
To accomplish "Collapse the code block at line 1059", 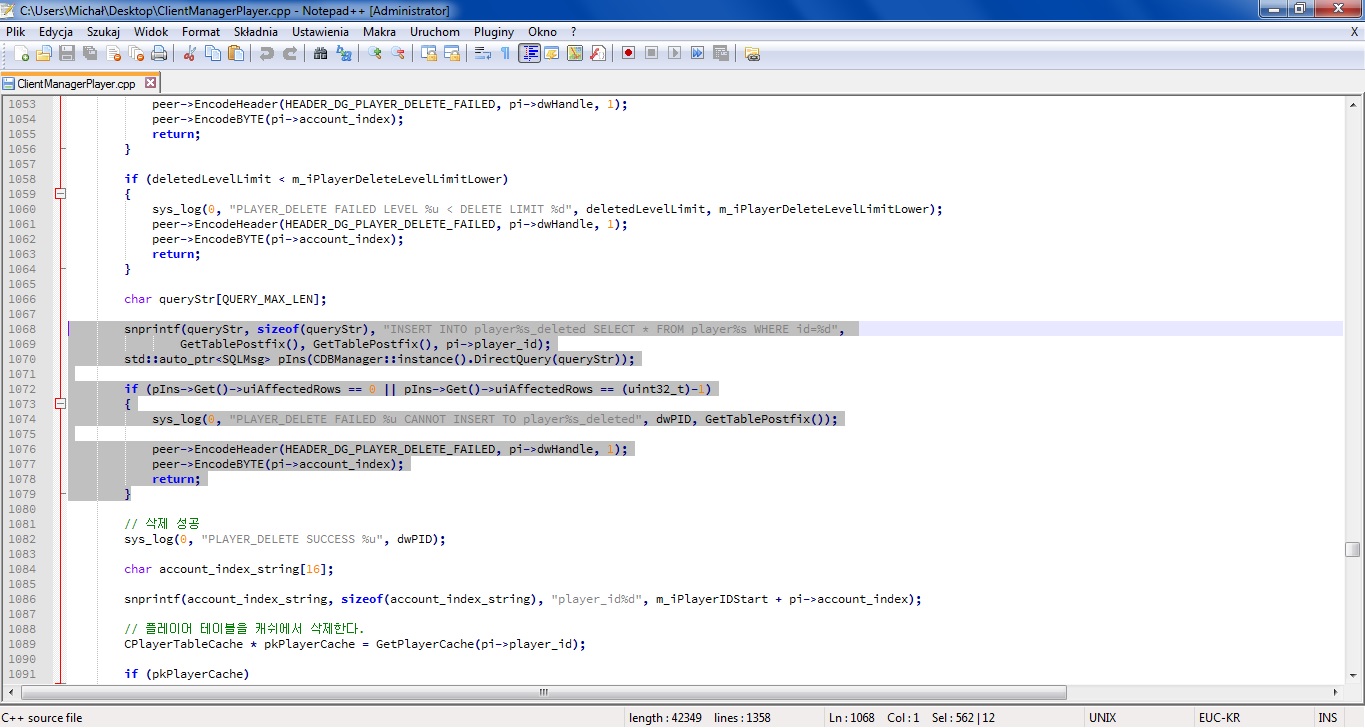I will tap(60, 194).
